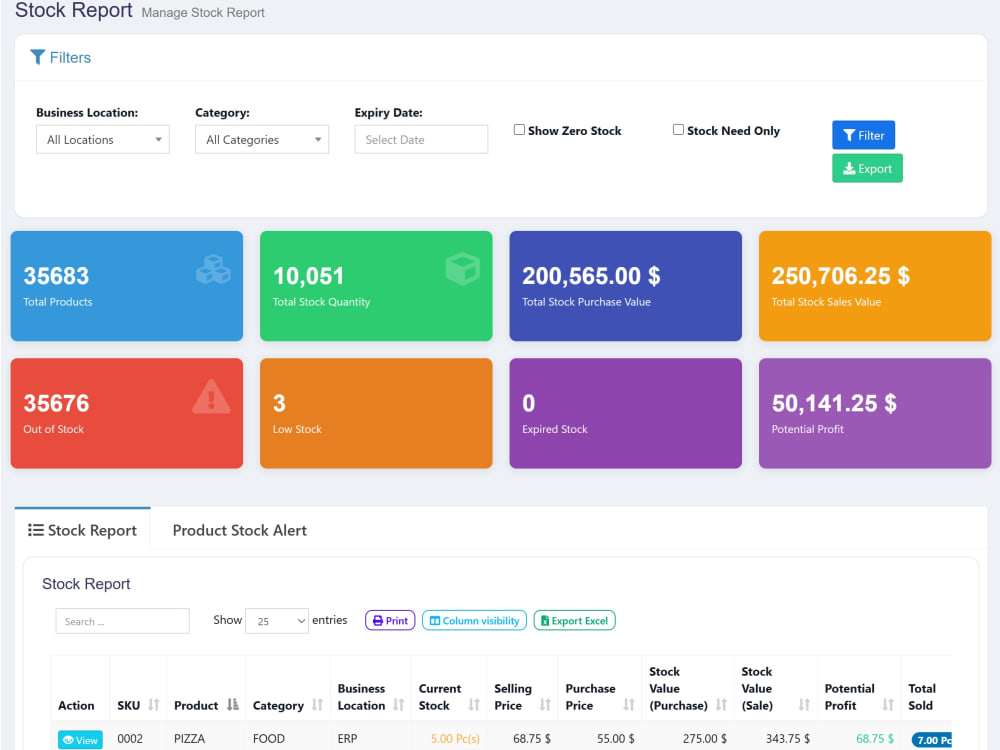Click the green Export button

tap(867, 168)
